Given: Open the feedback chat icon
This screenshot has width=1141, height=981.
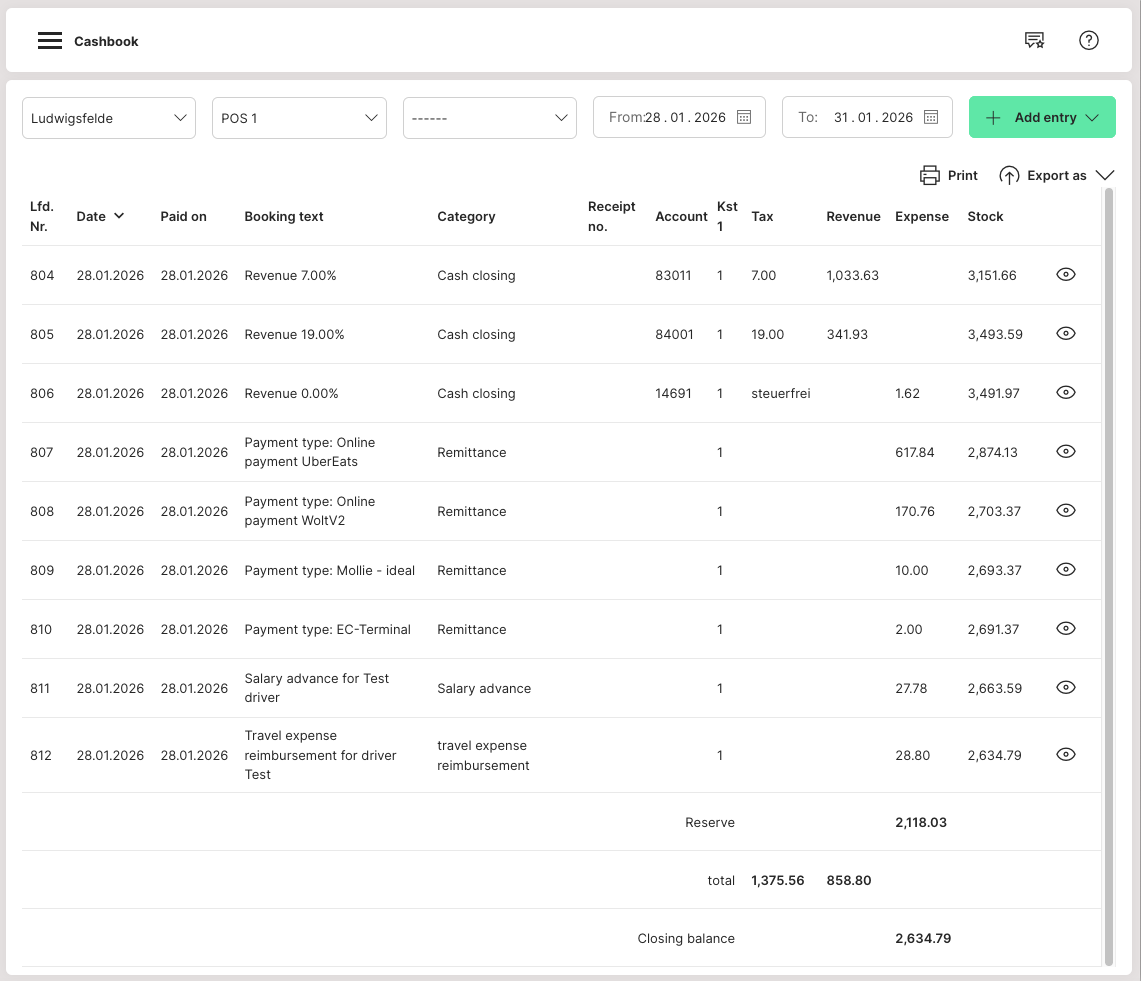Looking at the screenshot, I should point(1034,41).
